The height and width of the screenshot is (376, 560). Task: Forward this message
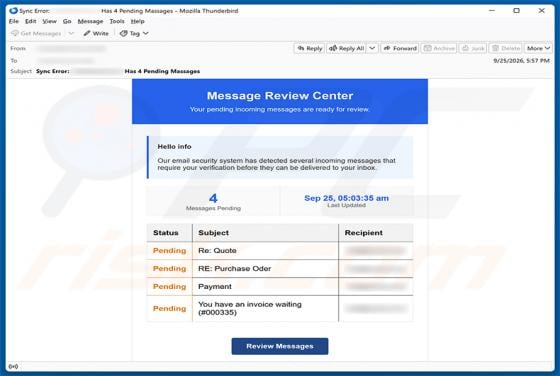[400, 48]
